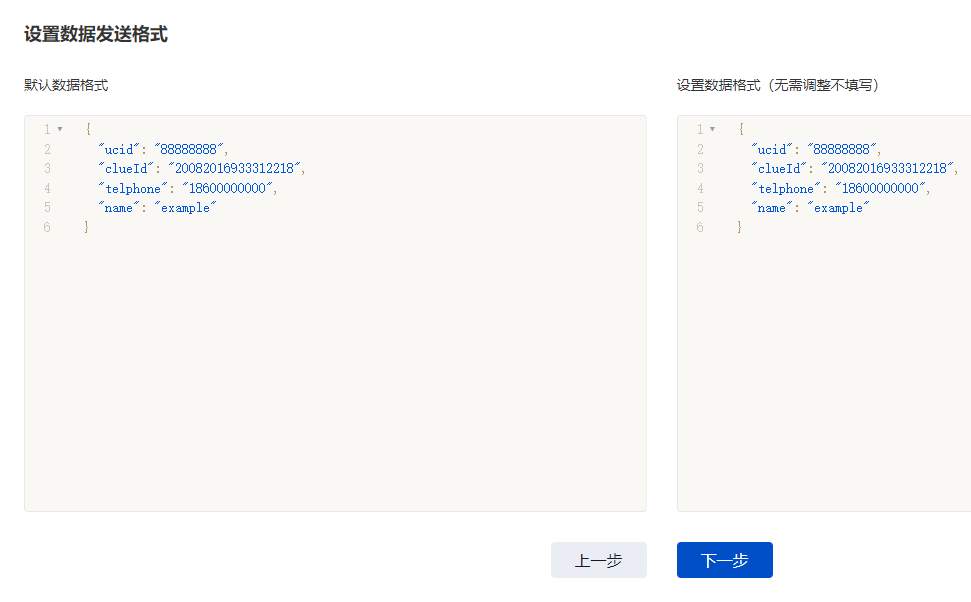Click "example" value in the custom format editor

pos(838,207)
